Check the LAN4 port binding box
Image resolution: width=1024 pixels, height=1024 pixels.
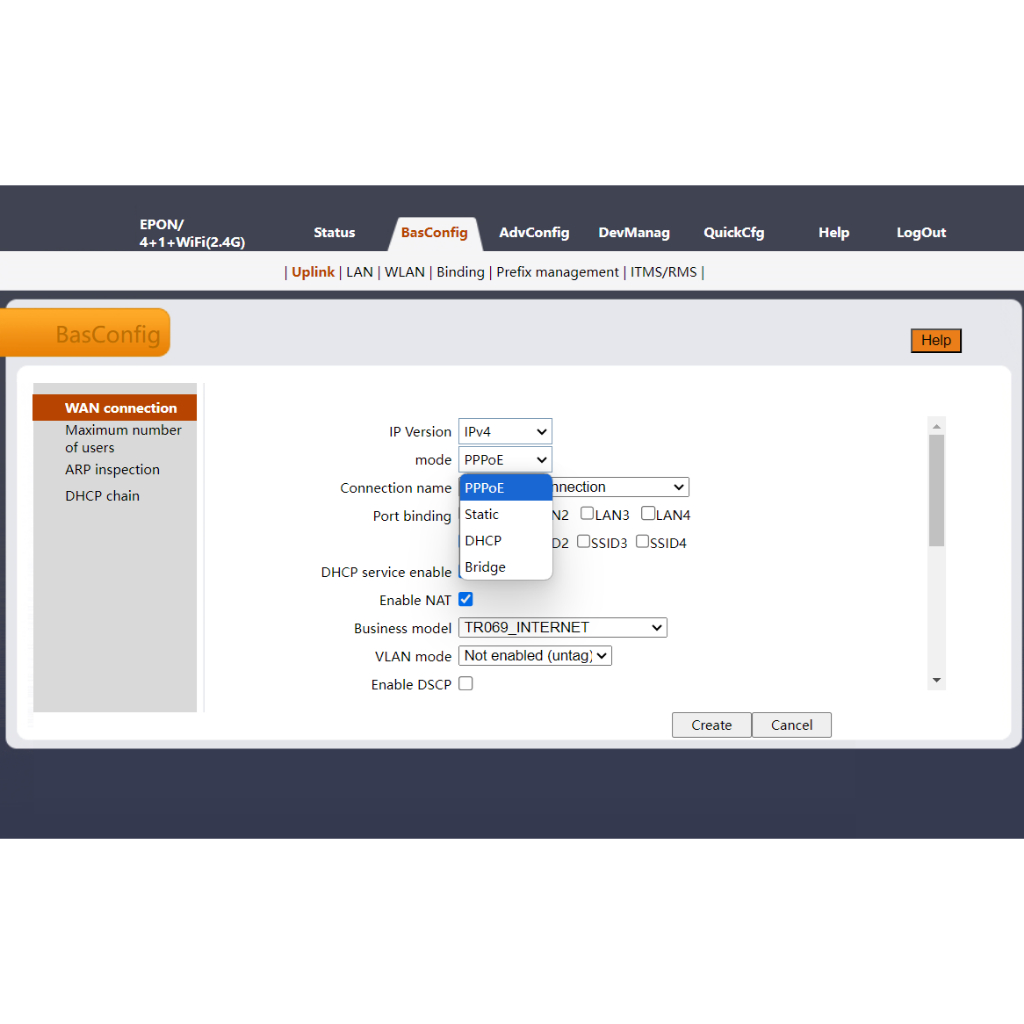coord(648,514)
